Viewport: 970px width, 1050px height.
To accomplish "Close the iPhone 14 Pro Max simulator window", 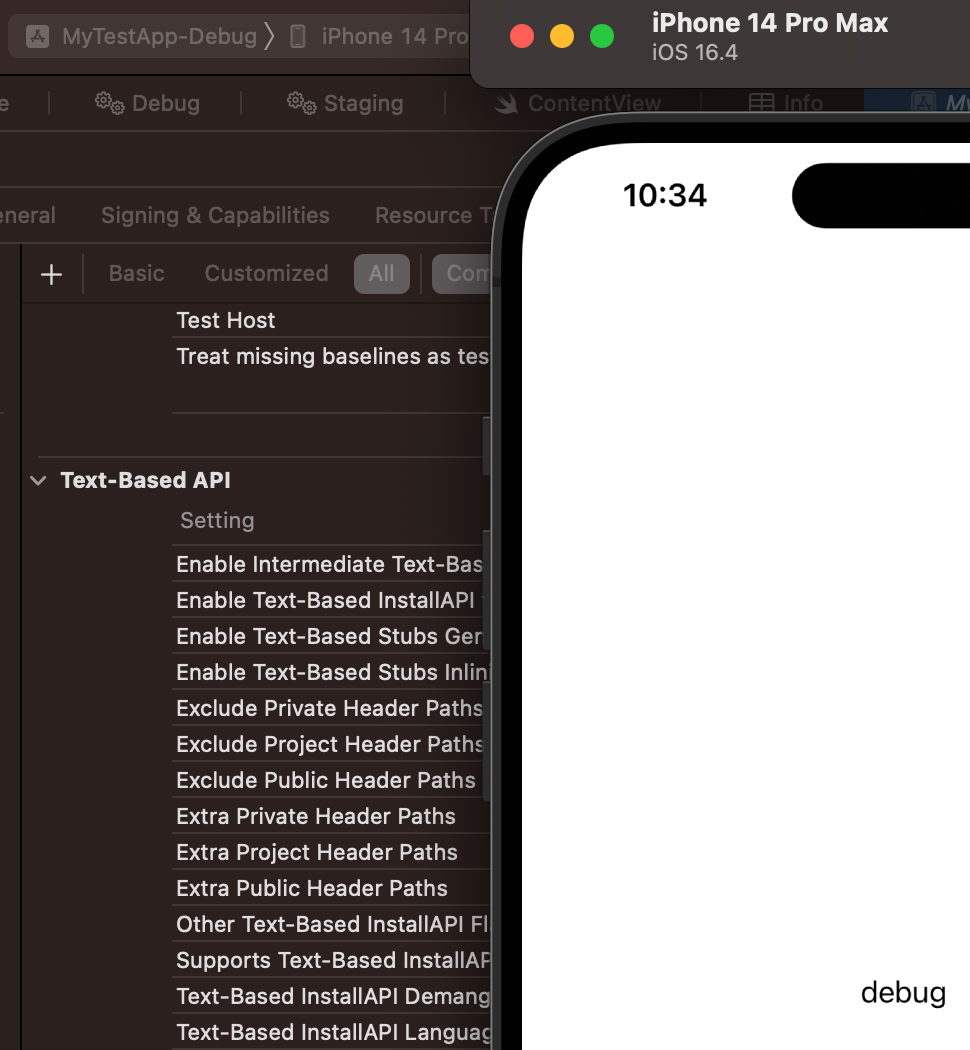I will [522, 36].
